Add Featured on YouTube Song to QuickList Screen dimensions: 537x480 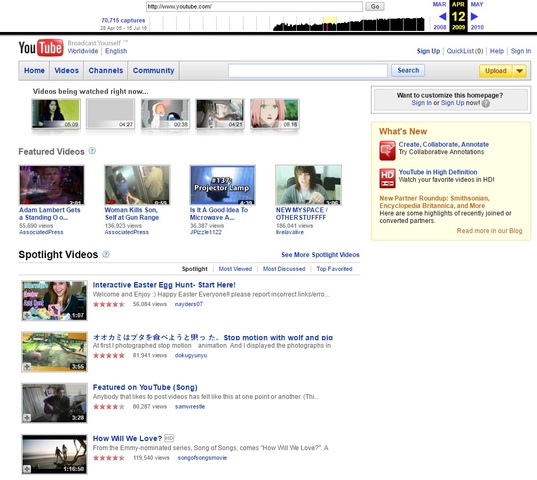click(x=27, y=418)
